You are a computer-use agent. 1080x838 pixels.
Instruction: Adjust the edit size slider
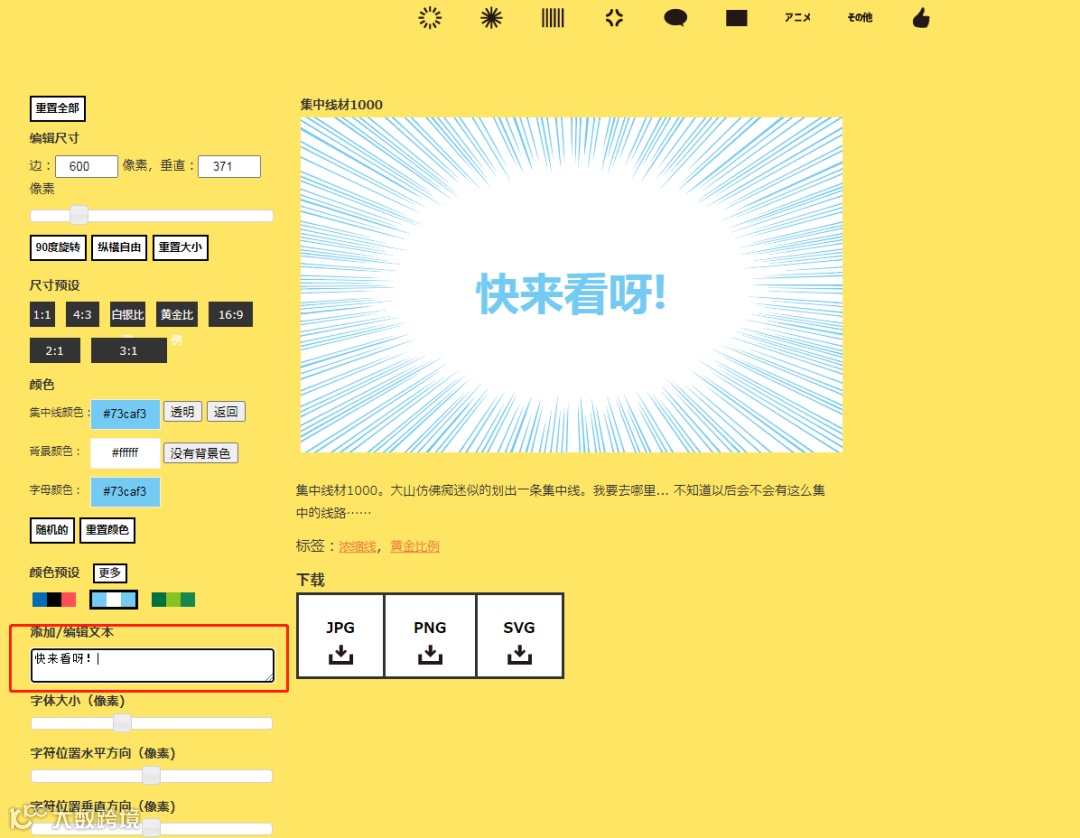tap(152, 215)
